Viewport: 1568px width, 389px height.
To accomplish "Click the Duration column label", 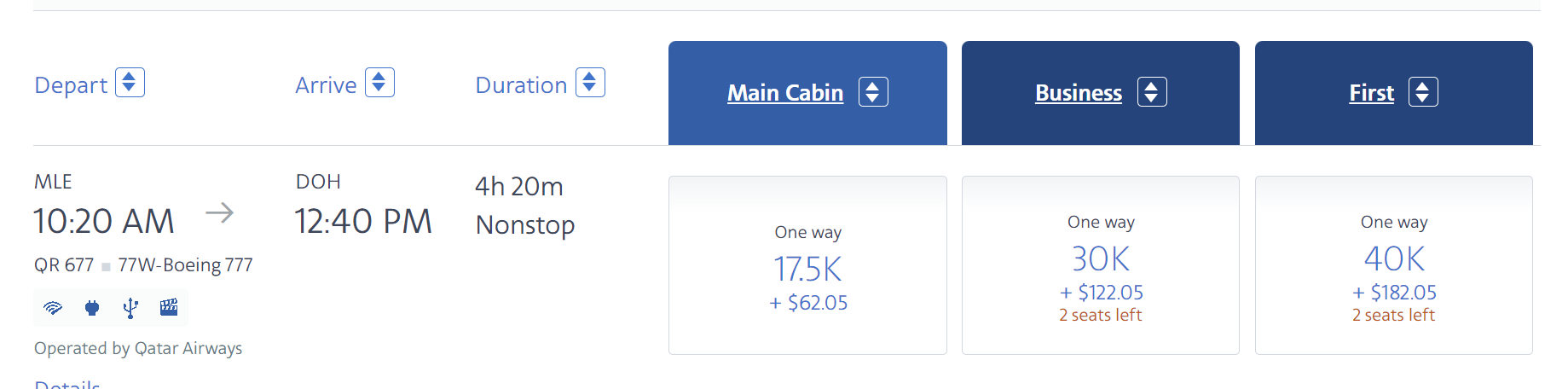I will [521, 85].
